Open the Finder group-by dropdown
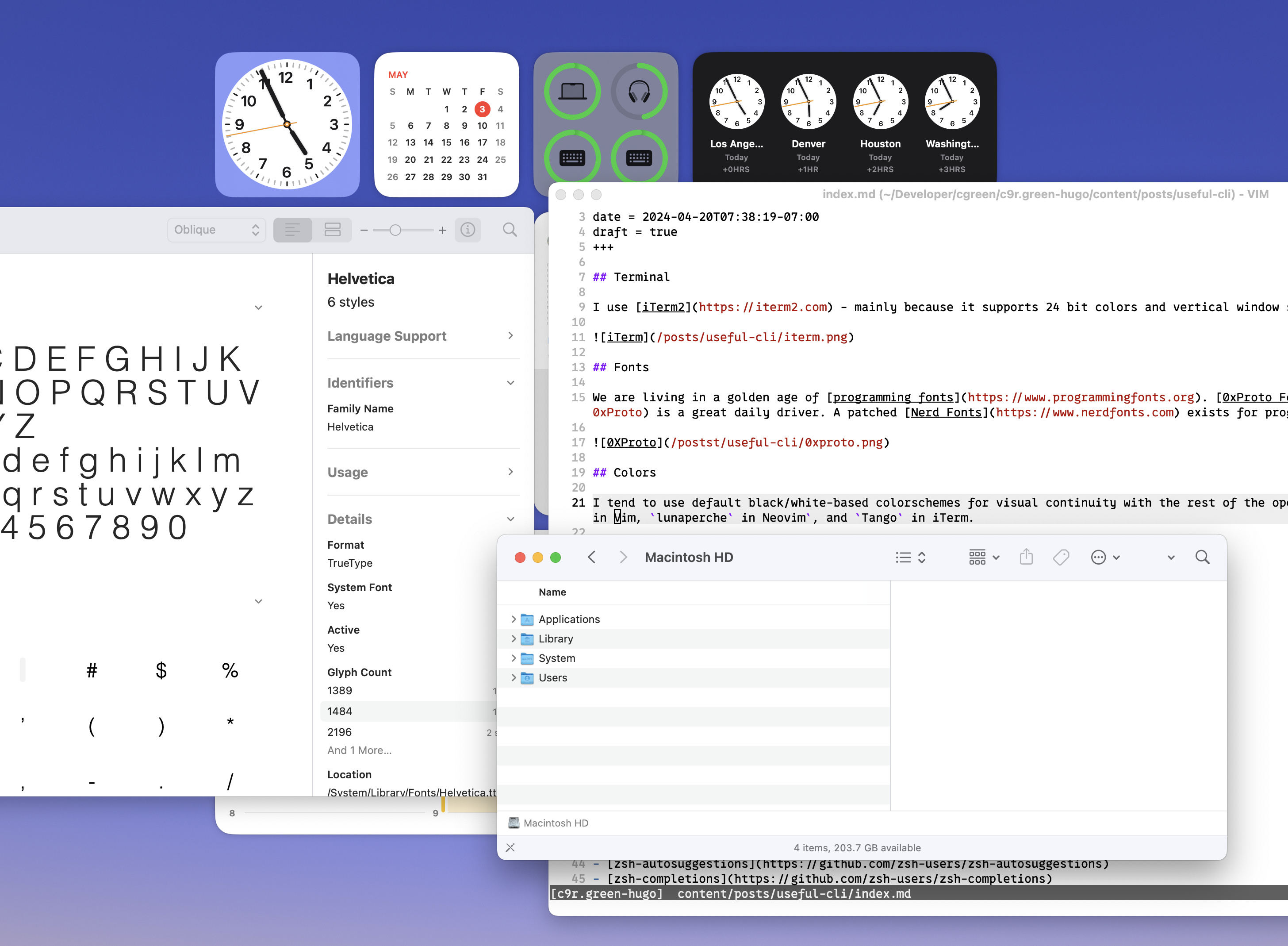 [983, 557]
